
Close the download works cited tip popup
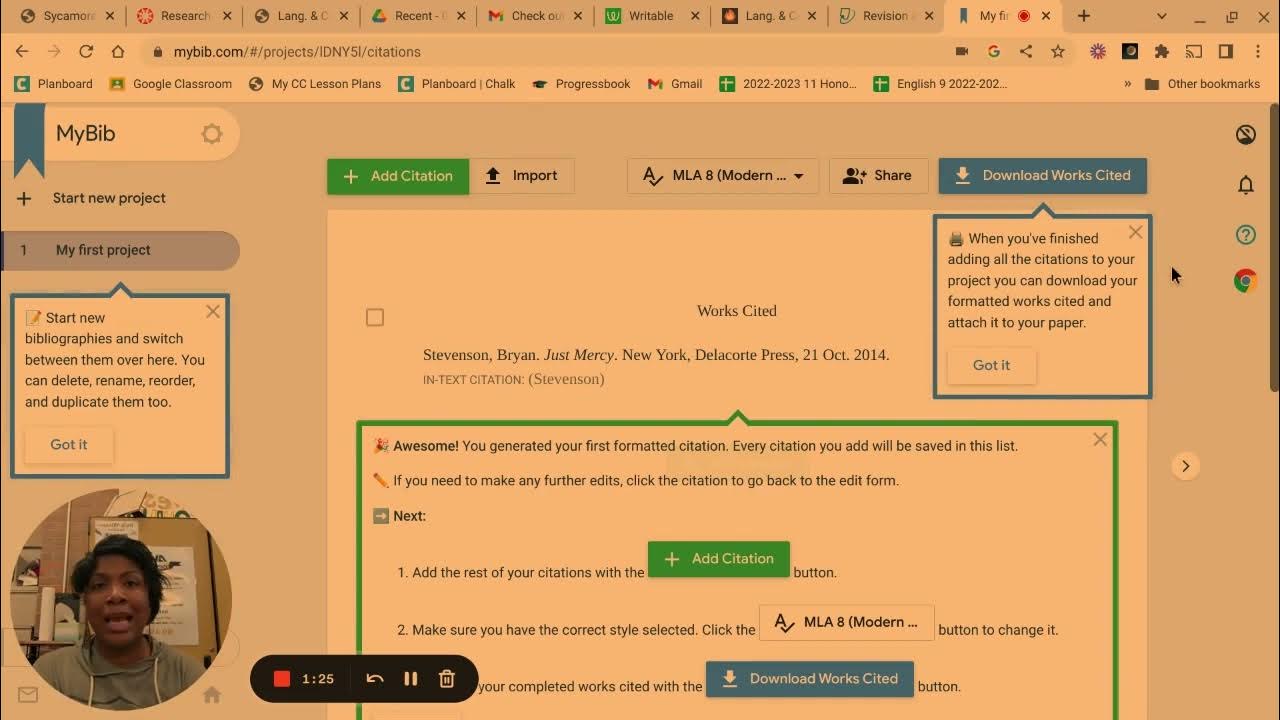tap(1135, 232)
